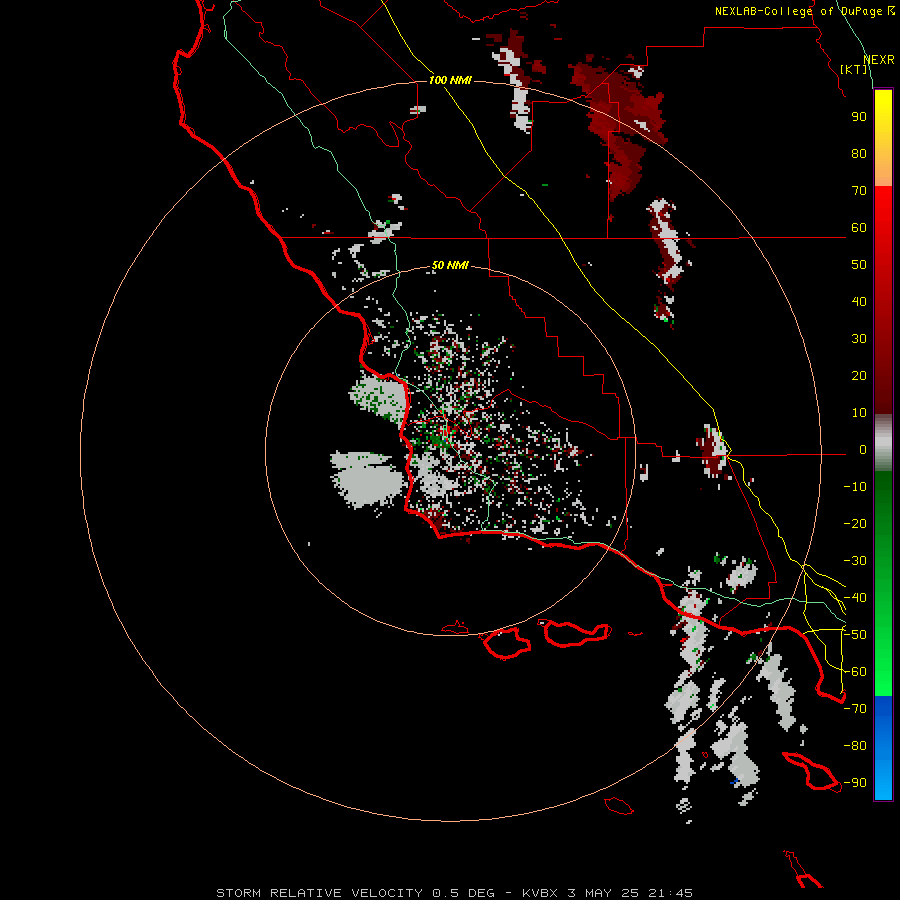The image size is (900, 900).
Task: Select the -80 value on the velocity scale
Action: pyautogui.click(x=855, y=746)
